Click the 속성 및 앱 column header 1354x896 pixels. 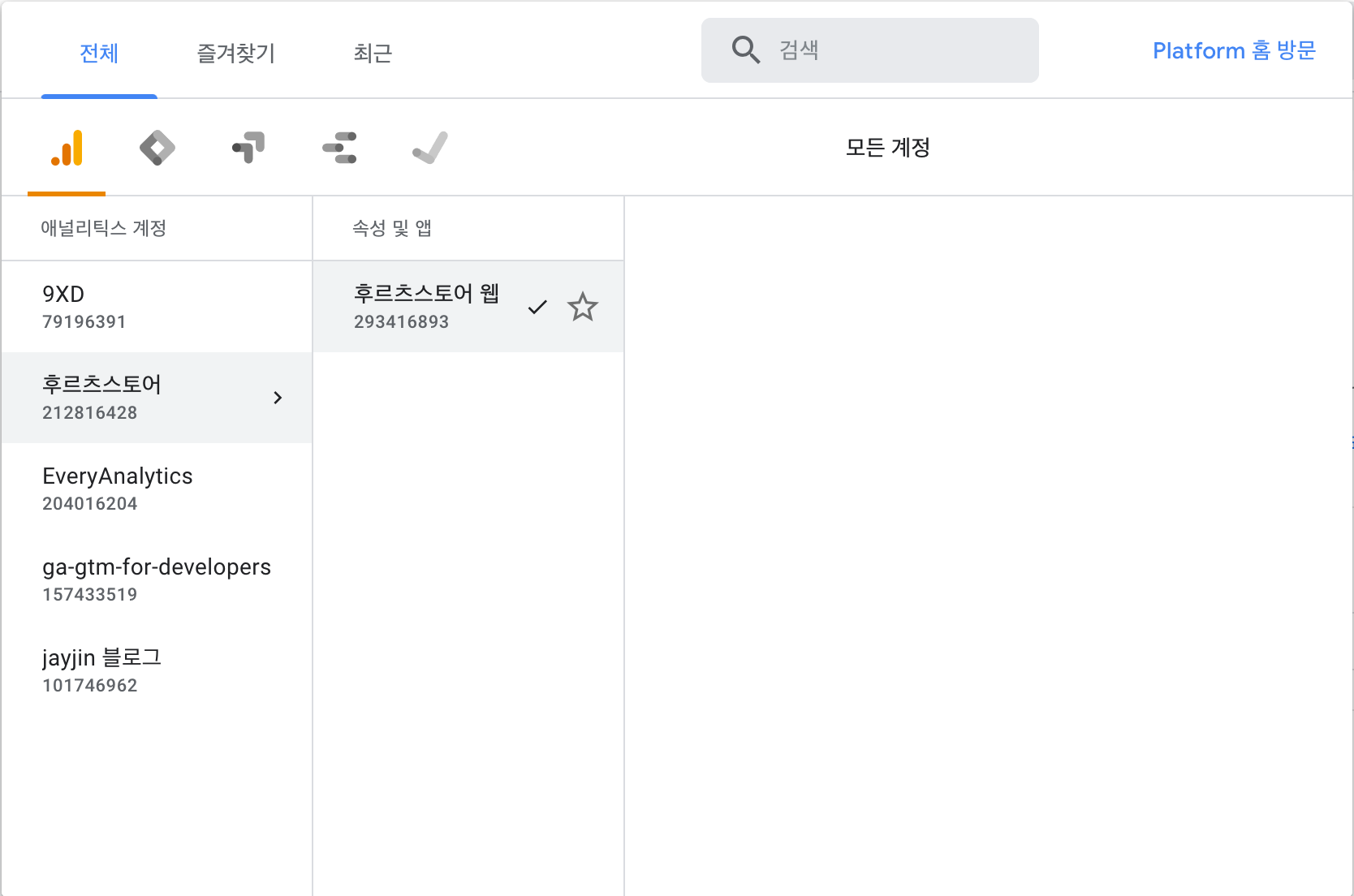pos(392,228)
